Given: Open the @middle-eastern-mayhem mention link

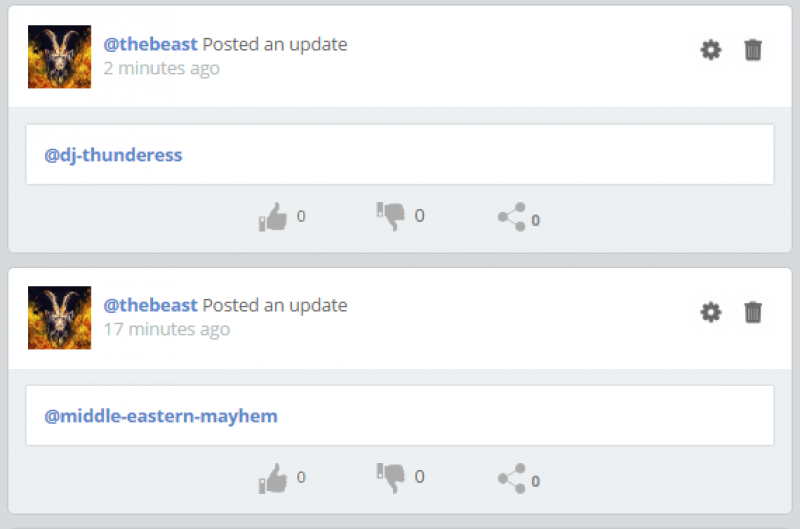Looking at the screenshot, I should click(161, 416).
